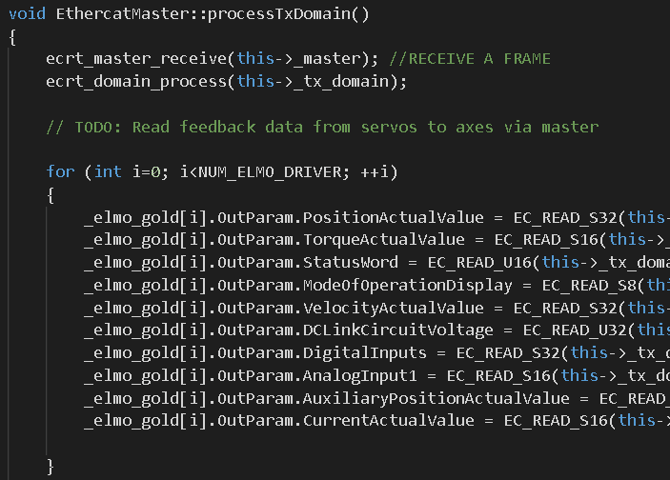Click the TorqueActualValue member

tap(384, 239)
